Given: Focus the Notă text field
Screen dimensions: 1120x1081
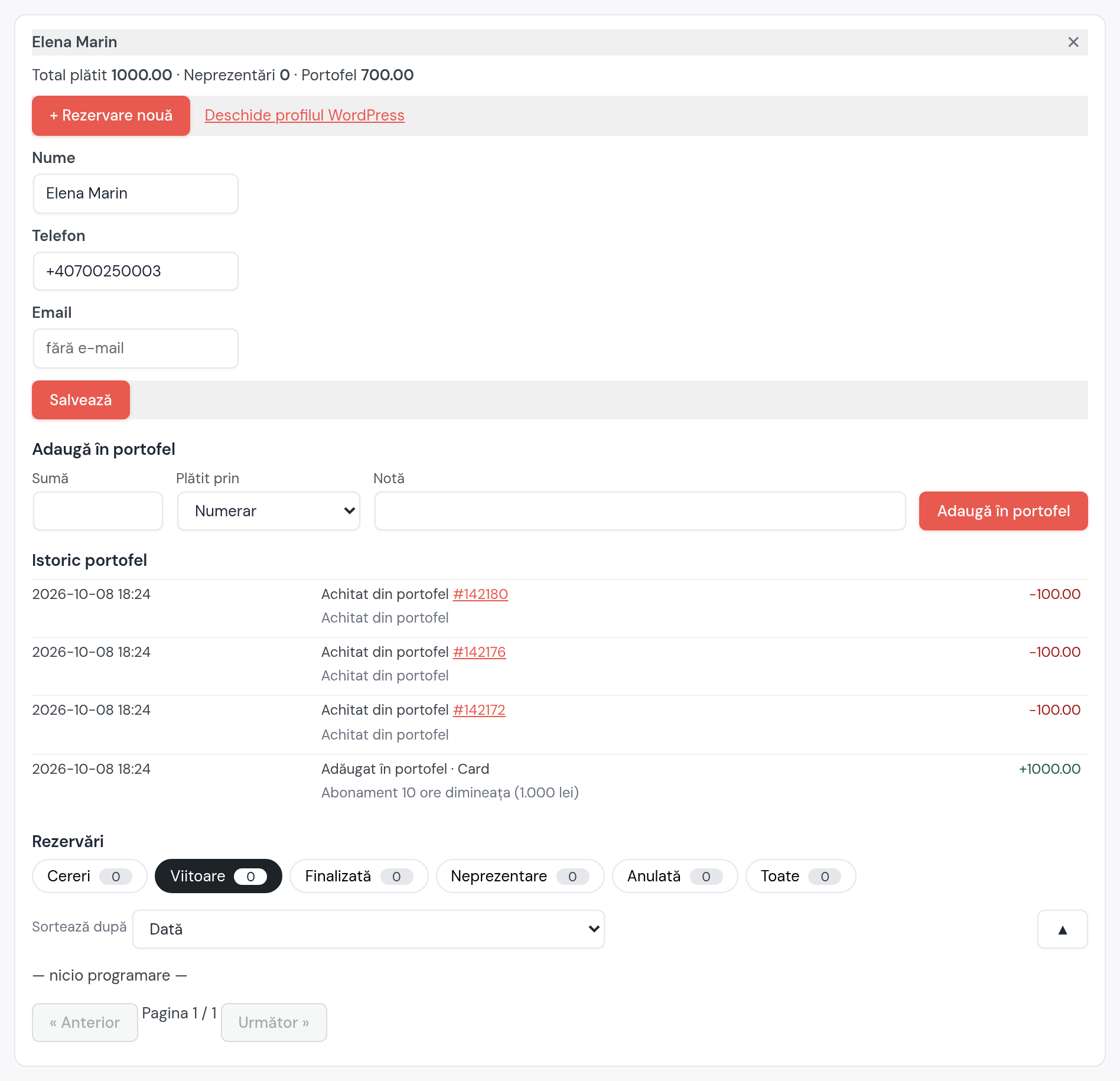Looking at the screenshot, I should pos(640,511).
